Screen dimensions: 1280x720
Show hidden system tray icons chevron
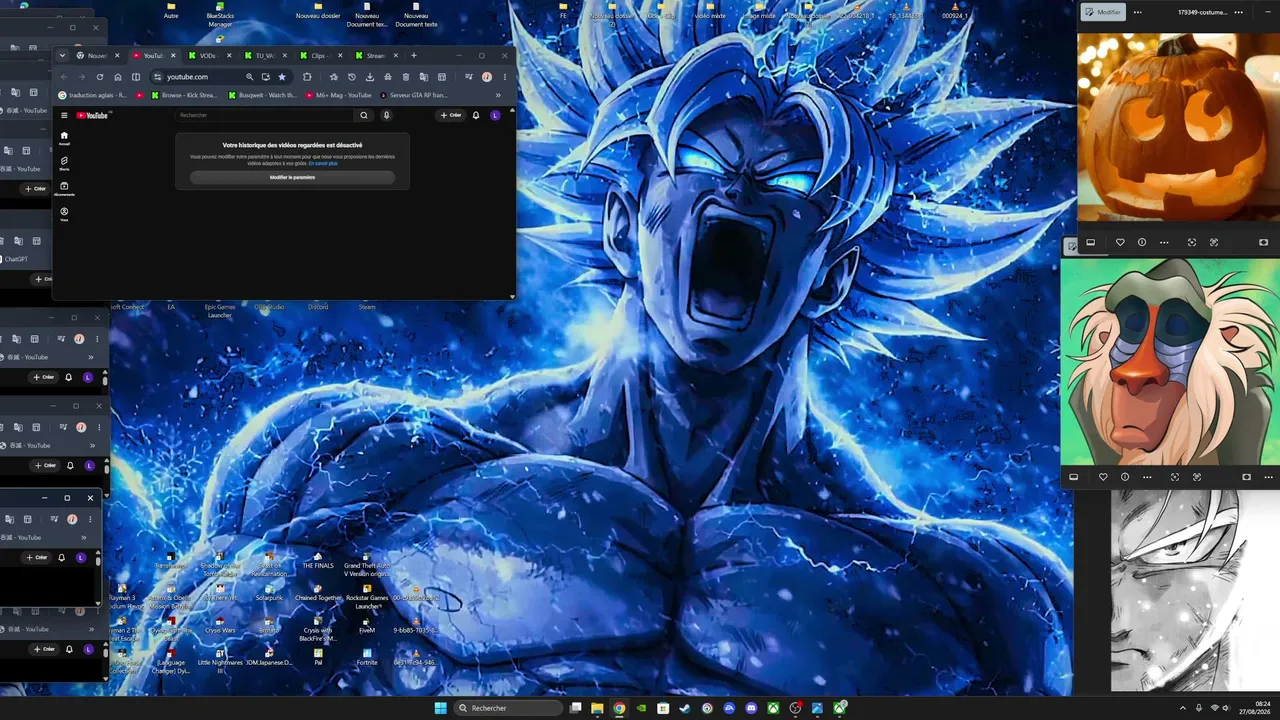pyautogui.click(x=1182, y=708)
